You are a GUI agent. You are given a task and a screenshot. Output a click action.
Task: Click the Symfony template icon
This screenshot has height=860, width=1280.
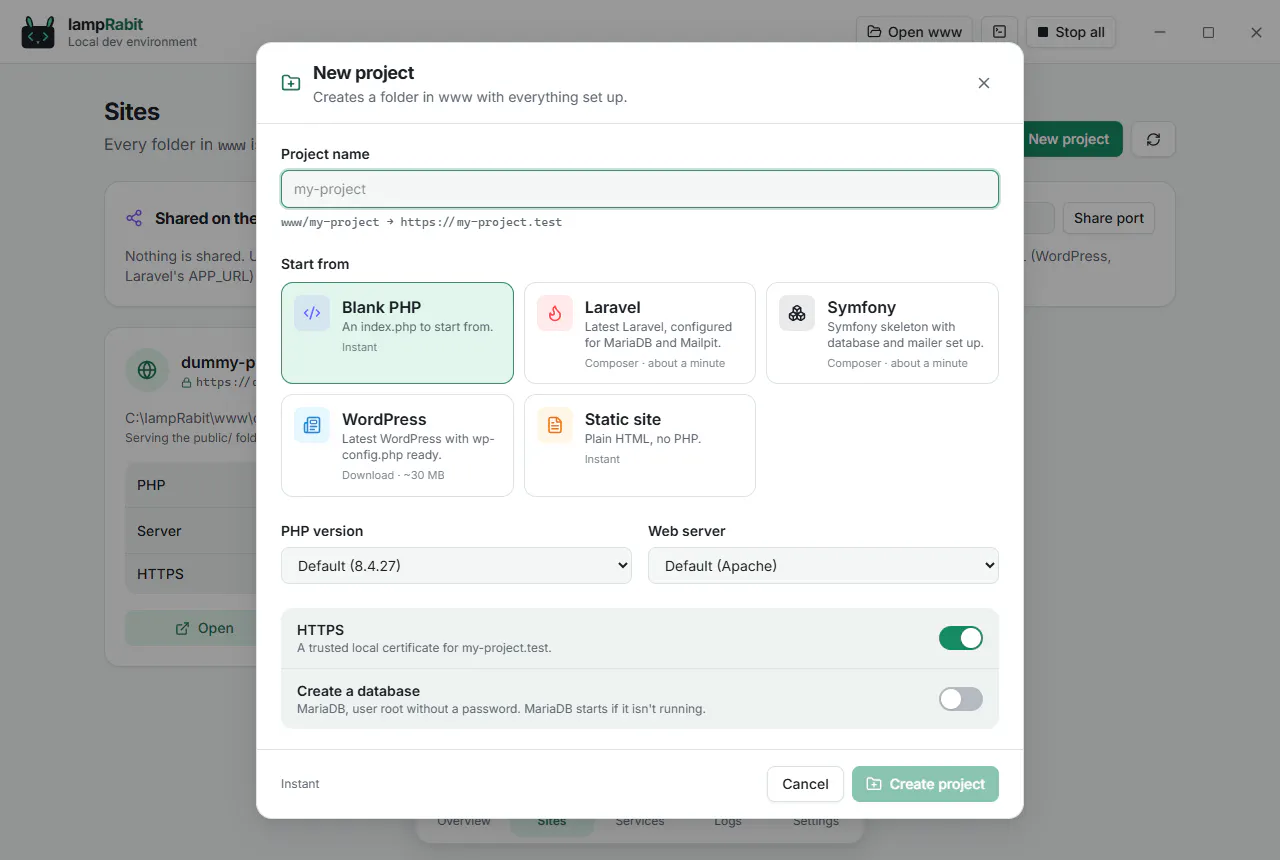796,313
